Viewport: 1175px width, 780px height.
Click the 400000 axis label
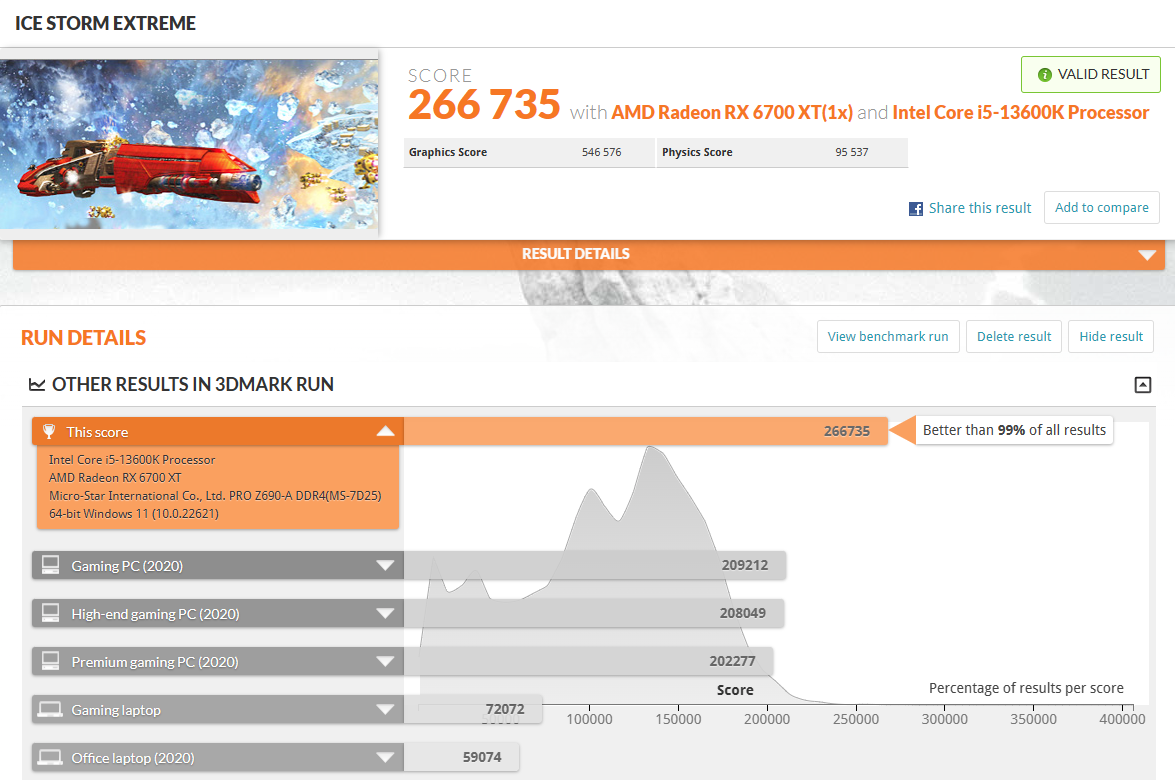pyautogui.click(x=1122, y=719)
